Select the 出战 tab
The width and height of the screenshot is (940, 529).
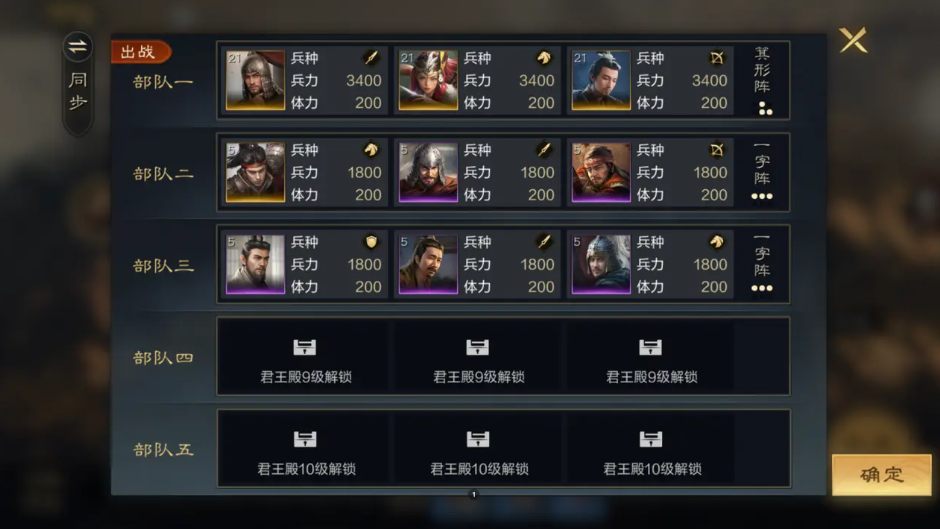(x=141, y=52)
